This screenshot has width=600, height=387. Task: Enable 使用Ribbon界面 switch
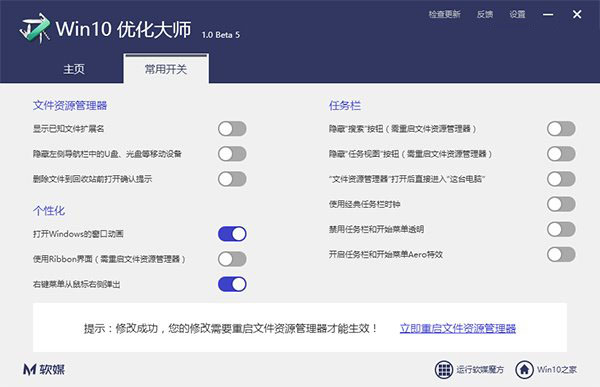pos(232,259)
